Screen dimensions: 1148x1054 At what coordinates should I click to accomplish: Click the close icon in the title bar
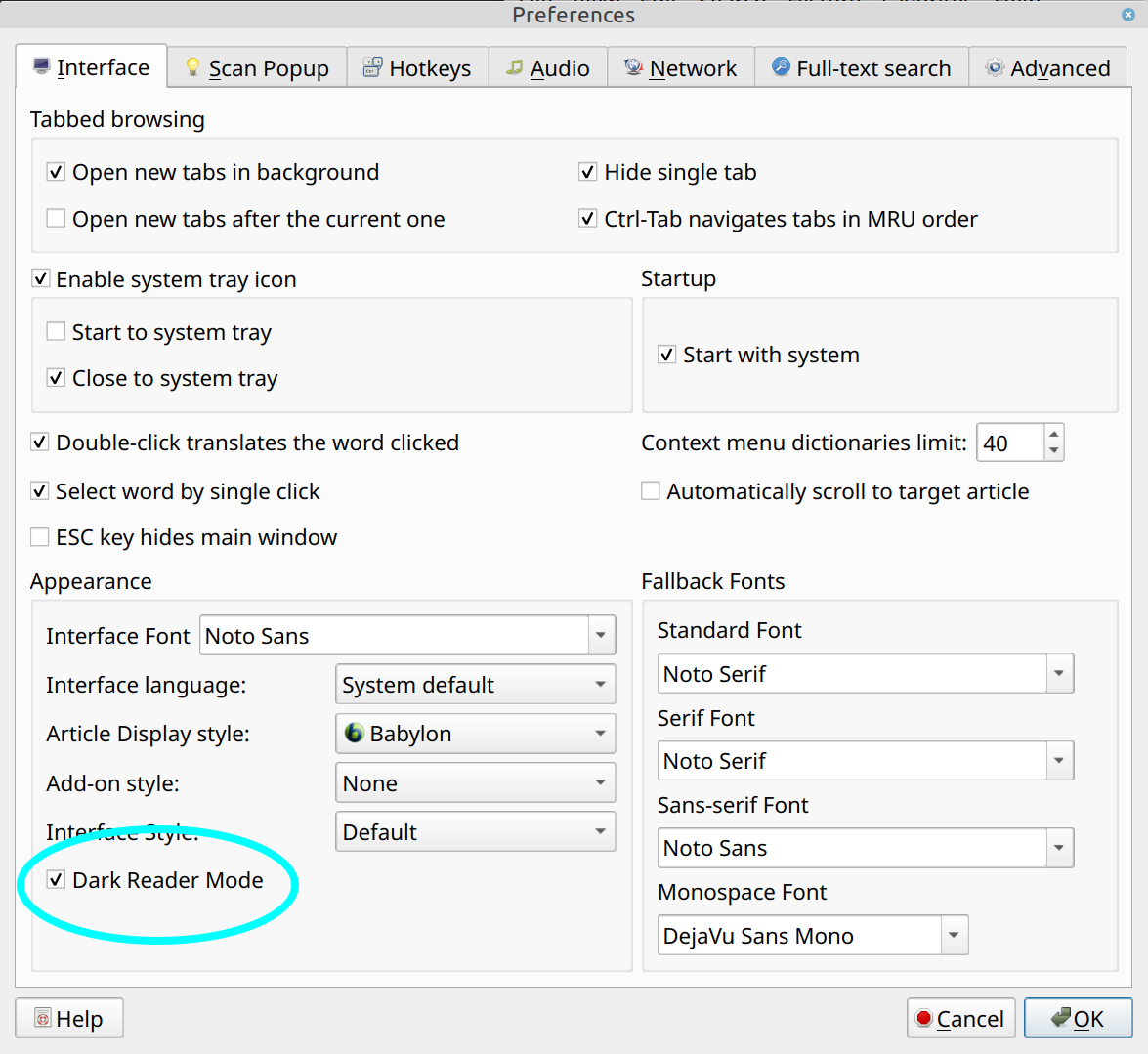tap(1128, 15)
